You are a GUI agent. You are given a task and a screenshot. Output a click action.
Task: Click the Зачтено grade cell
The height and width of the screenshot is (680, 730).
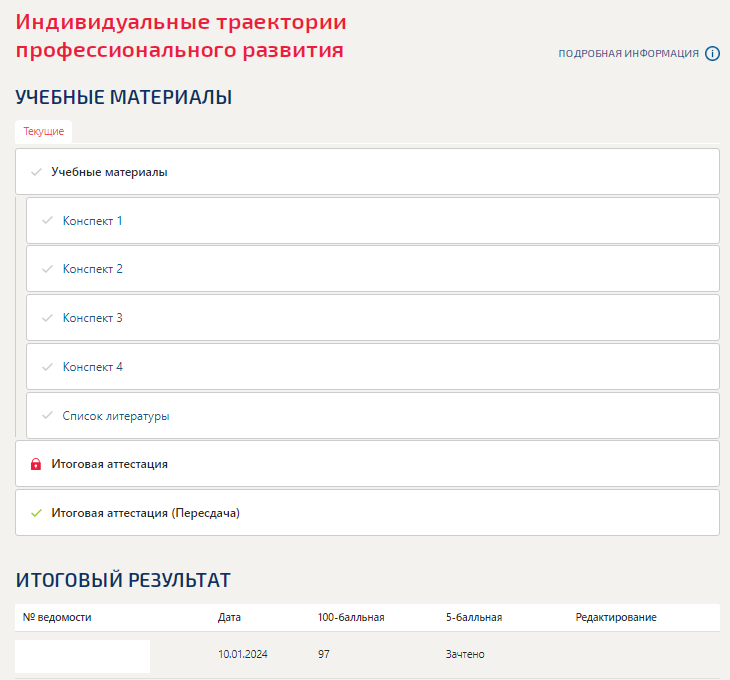click(465, 654)
